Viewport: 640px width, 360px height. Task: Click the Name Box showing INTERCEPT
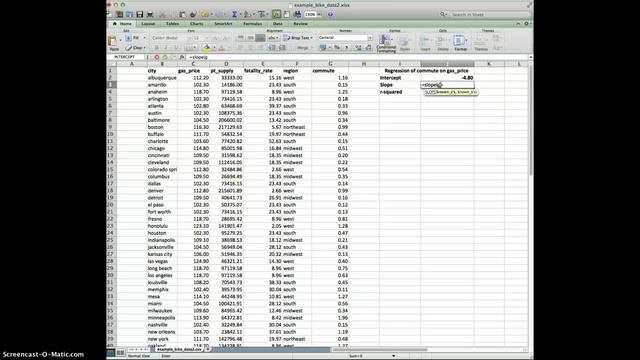126,57
